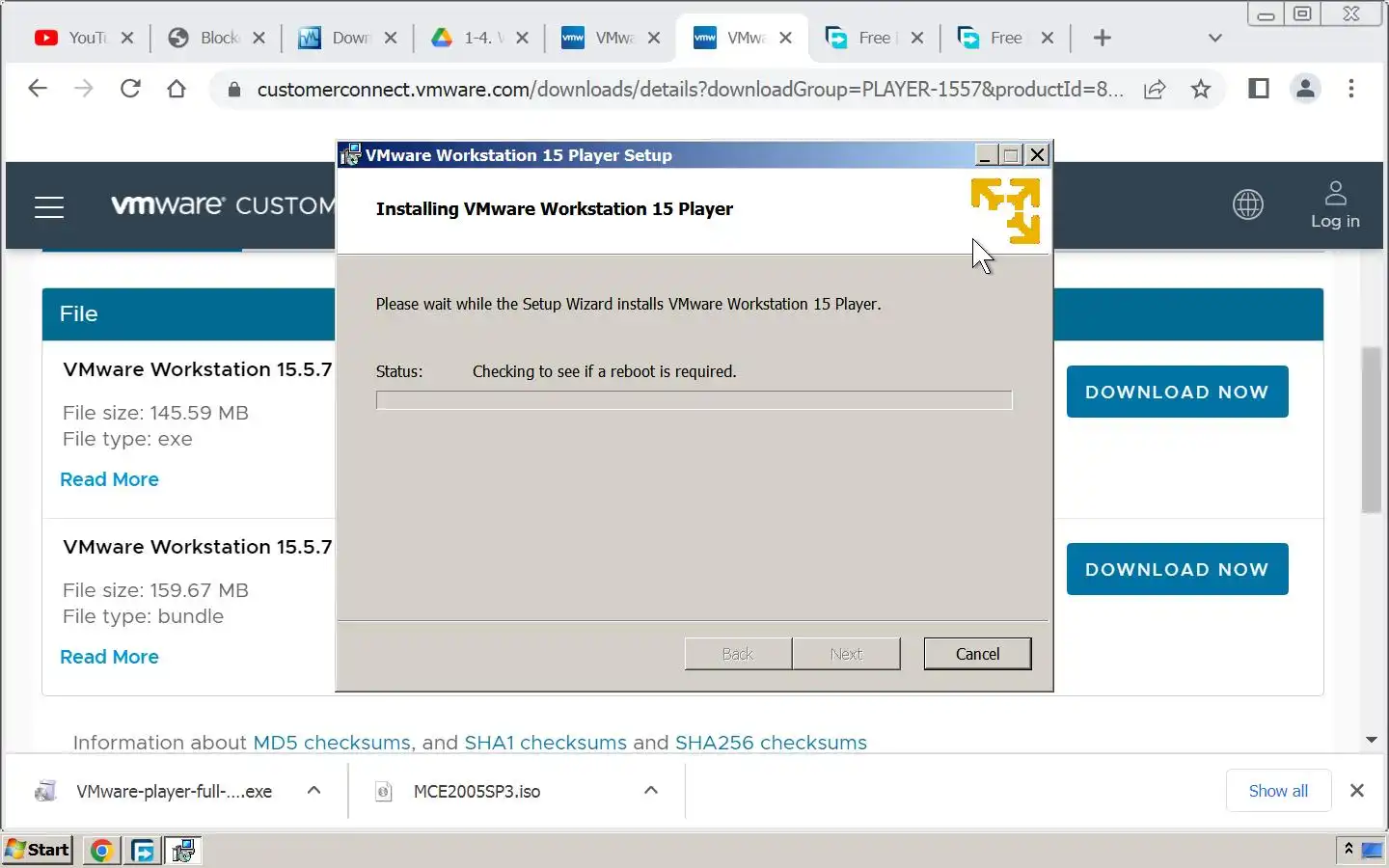View site security lock information
The image size is (1389, 868).
233,90
